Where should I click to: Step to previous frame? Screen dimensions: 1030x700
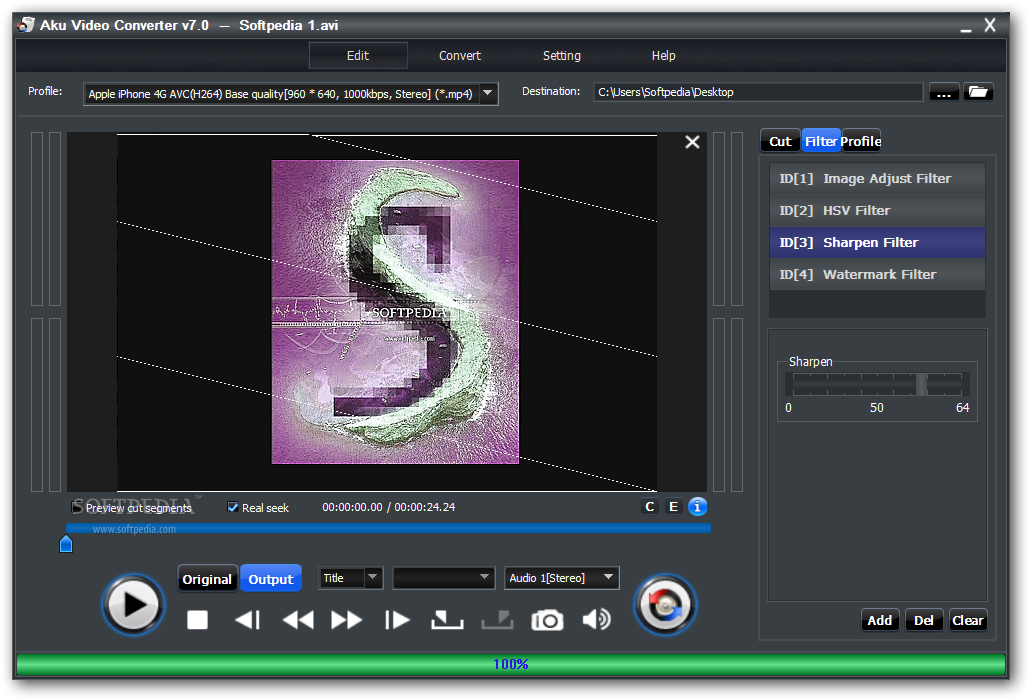[x=248, y=620]
